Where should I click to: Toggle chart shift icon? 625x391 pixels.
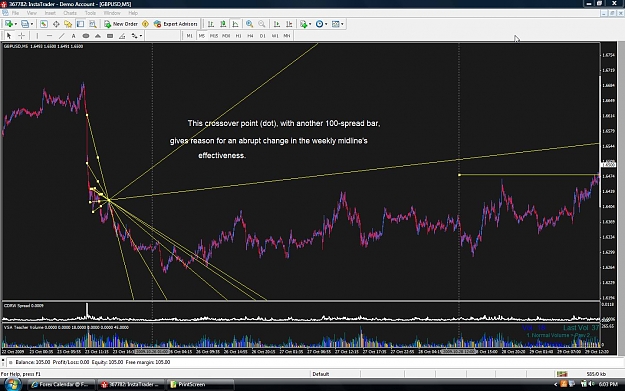coord(289,24)
